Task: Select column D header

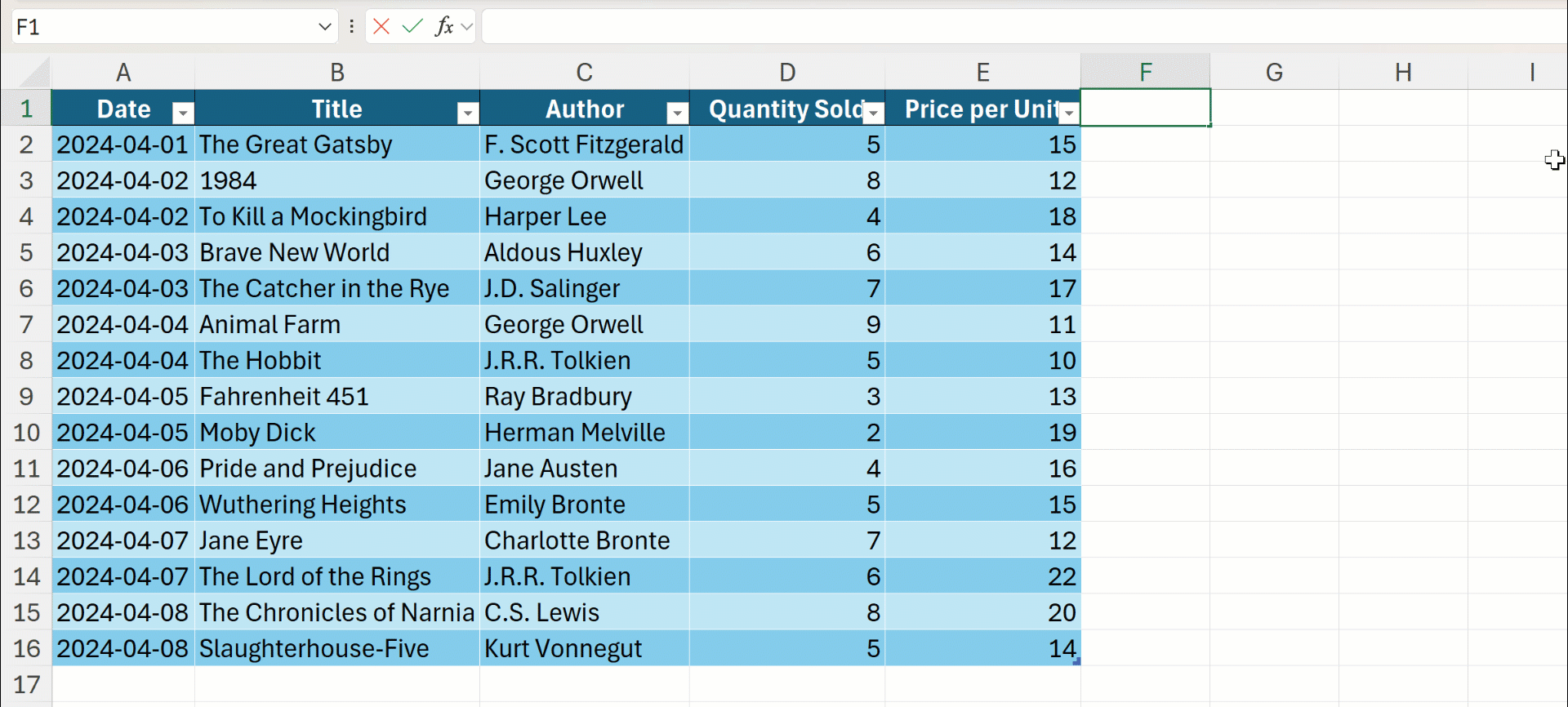Action: click(787, 73)
